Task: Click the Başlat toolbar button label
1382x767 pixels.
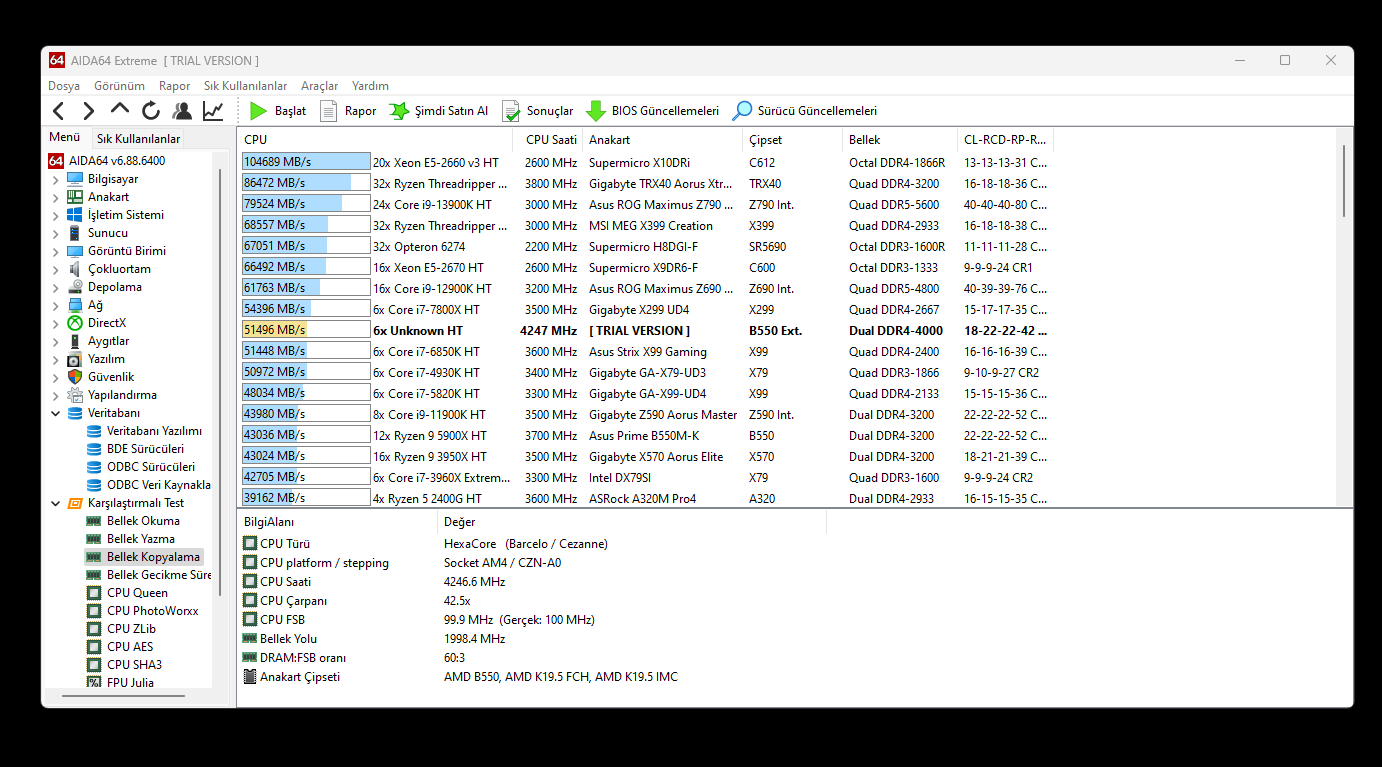Action: (291, 111)
